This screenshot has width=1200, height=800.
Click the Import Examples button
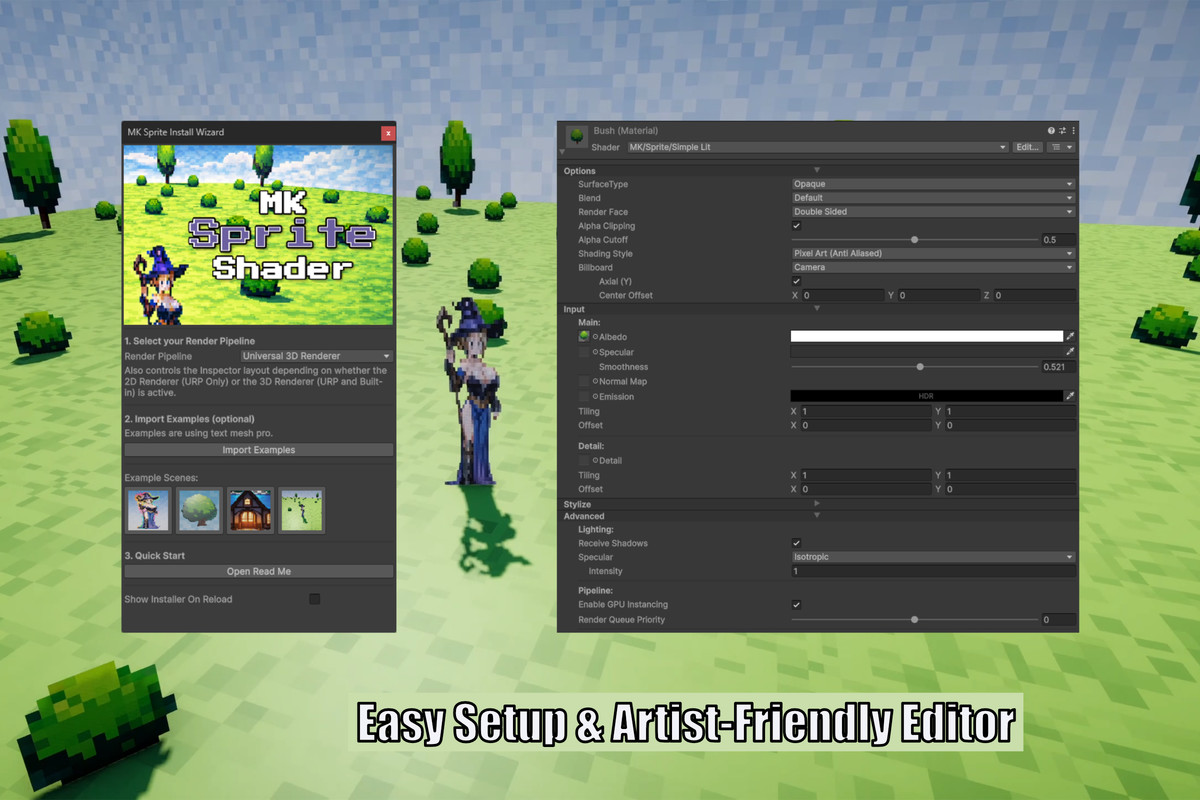[258, 449]
